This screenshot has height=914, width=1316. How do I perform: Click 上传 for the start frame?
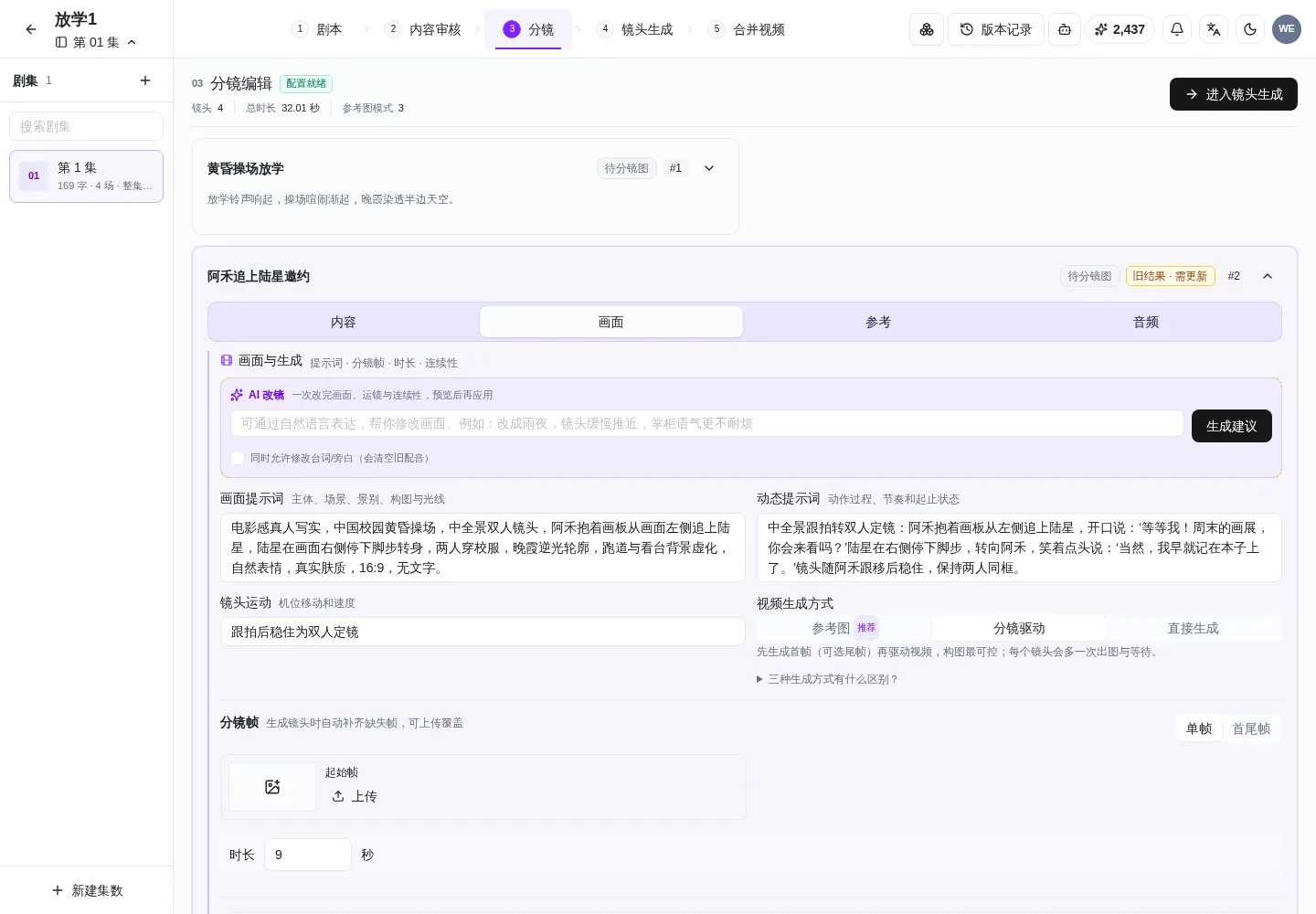click(355, 796)
